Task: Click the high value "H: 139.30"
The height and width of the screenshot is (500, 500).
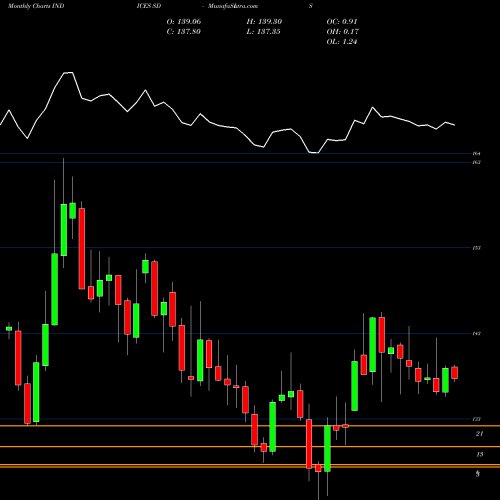Action: click(x=264, y=22)
